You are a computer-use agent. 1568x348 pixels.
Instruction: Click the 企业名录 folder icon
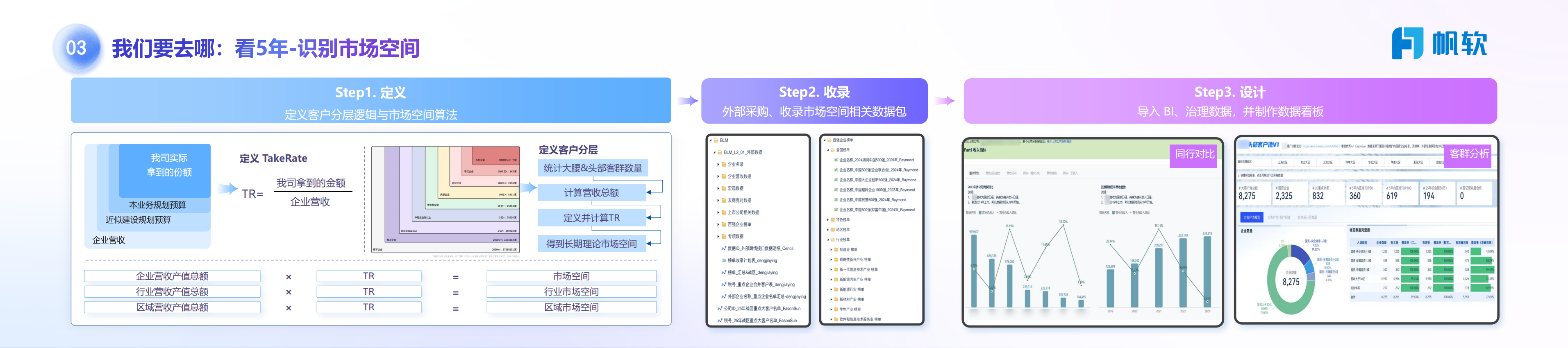(724, 164)
